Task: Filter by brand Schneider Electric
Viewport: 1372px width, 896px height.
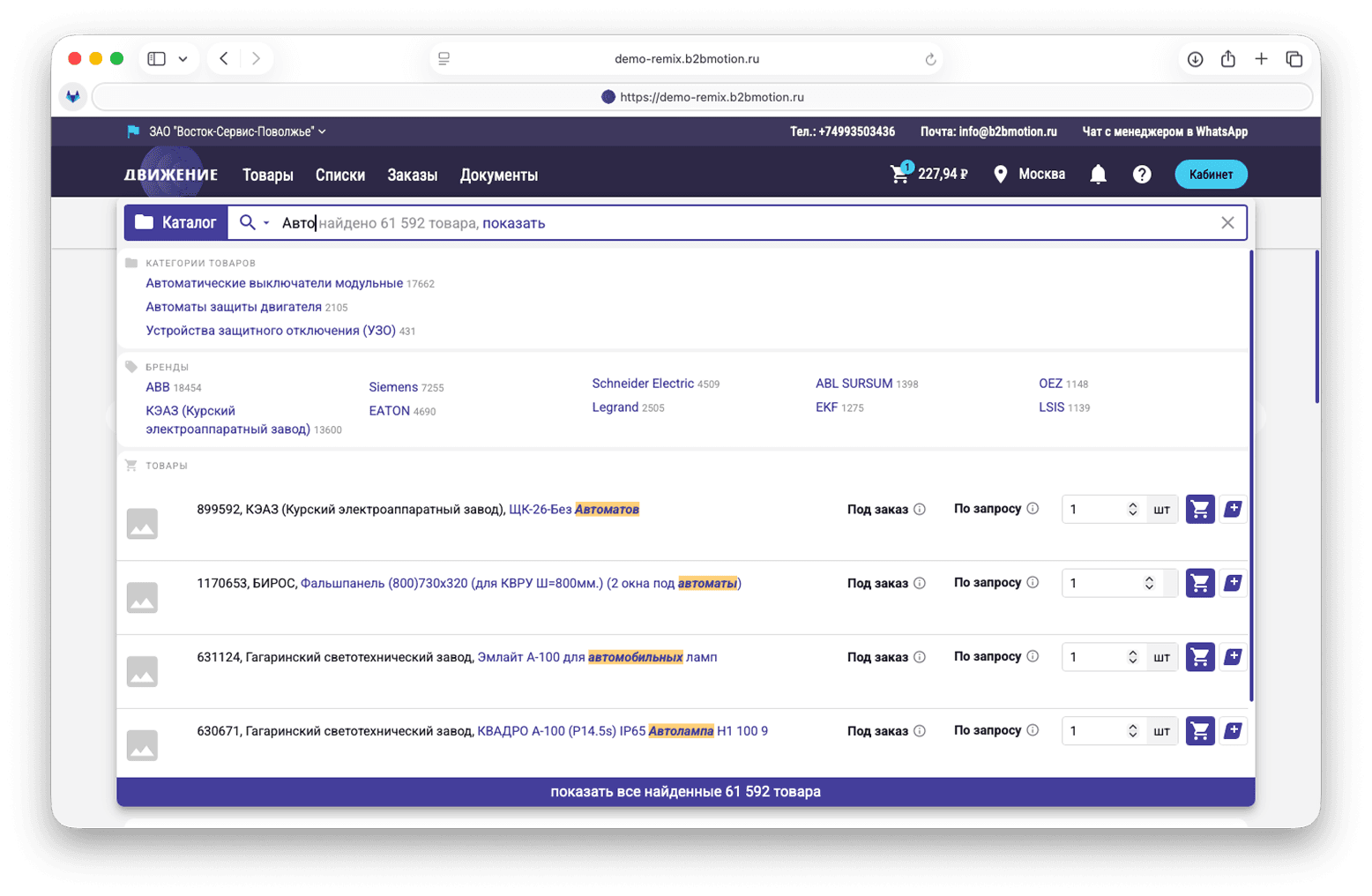Action: click(x=643, y=384)
